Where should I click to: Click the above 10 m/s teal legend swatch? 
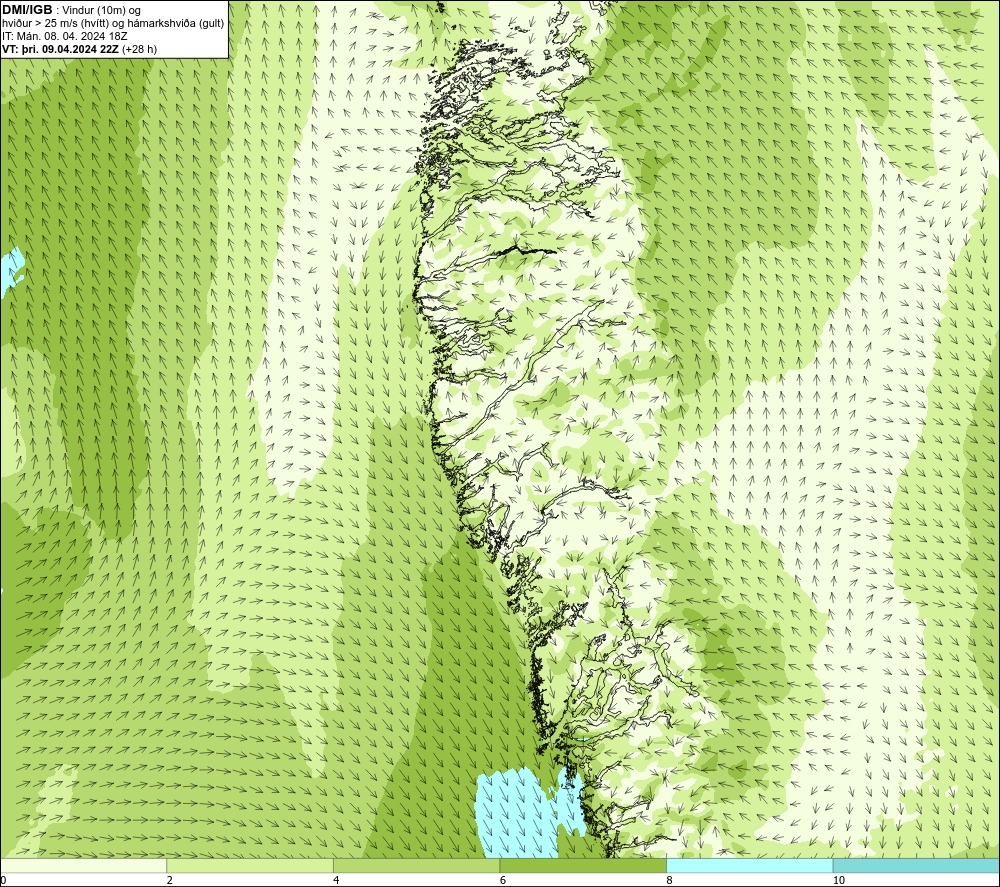916,865
